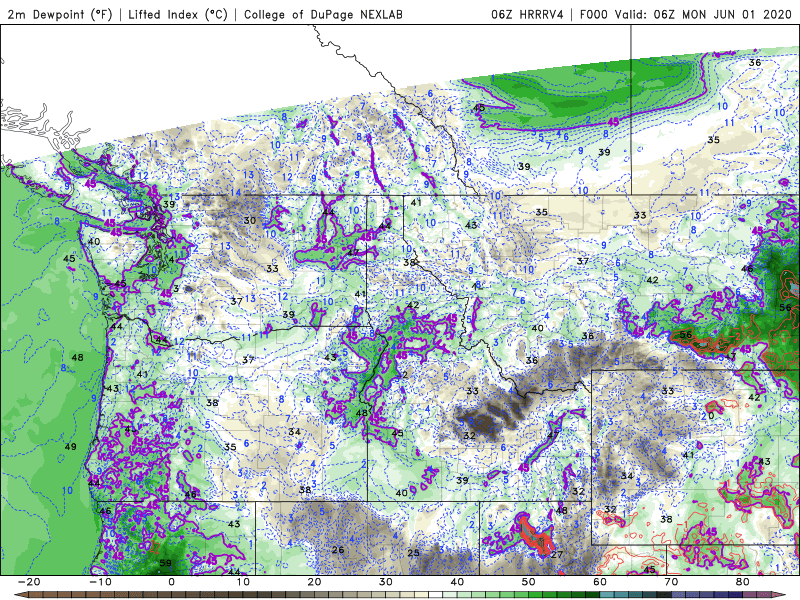Select the 80 label on the color scale

tap(743, 582)
